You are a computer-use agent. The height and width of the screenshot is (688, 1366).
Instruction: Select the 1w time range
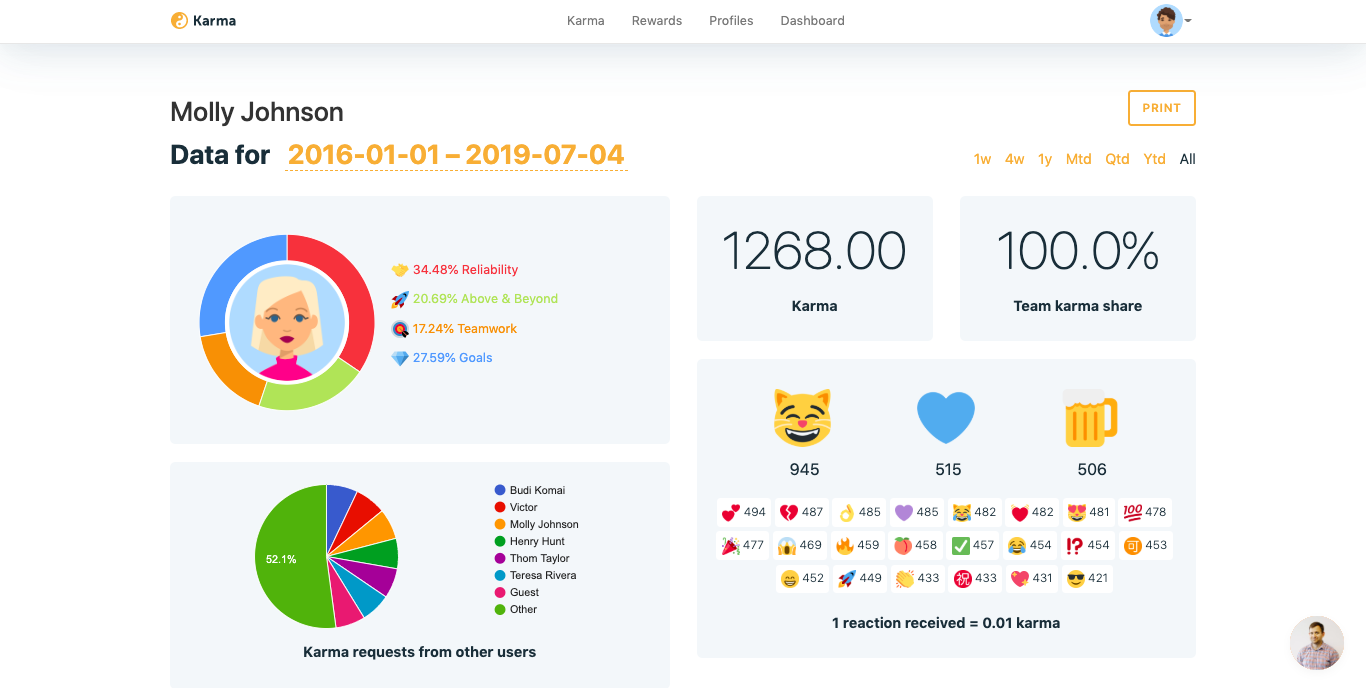tap(983, 159)
